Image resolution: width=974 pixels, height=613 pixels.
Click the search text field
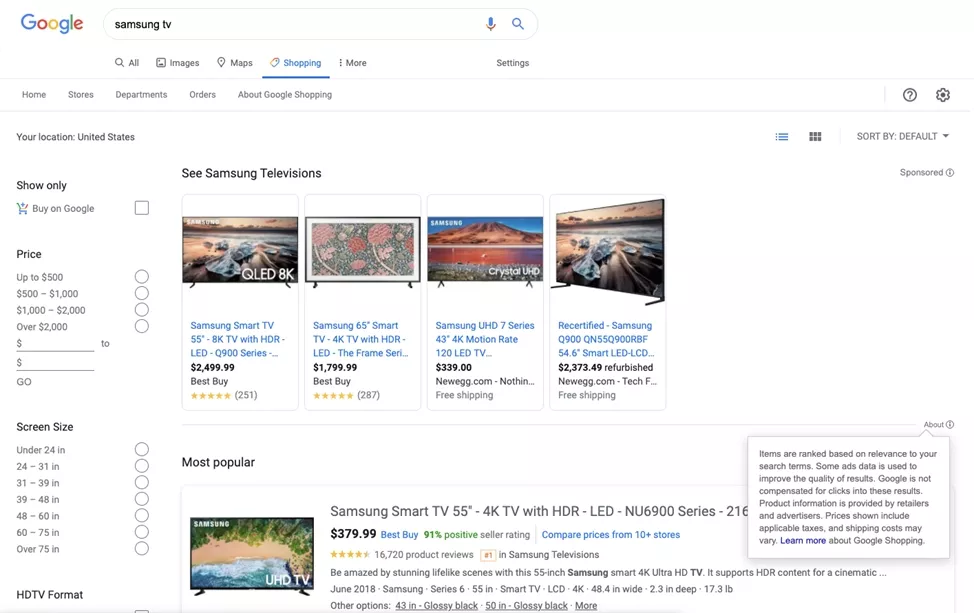[295, 24]
